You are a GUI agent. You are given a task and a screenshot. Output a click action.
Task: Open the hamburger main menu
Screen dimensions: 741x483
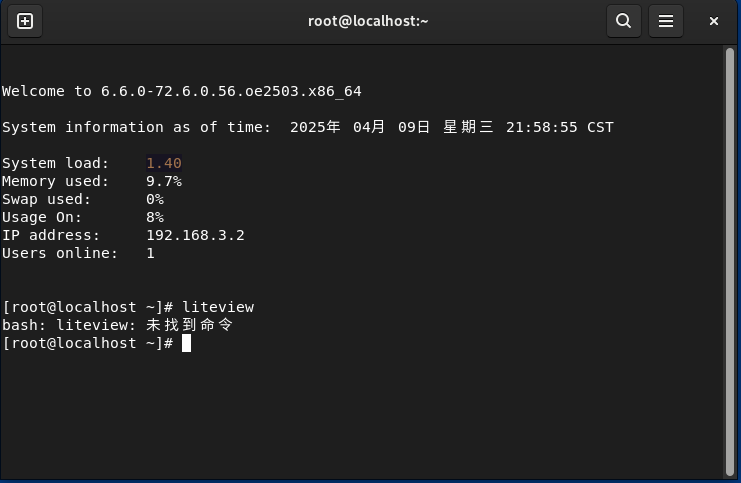coord(666,21)
